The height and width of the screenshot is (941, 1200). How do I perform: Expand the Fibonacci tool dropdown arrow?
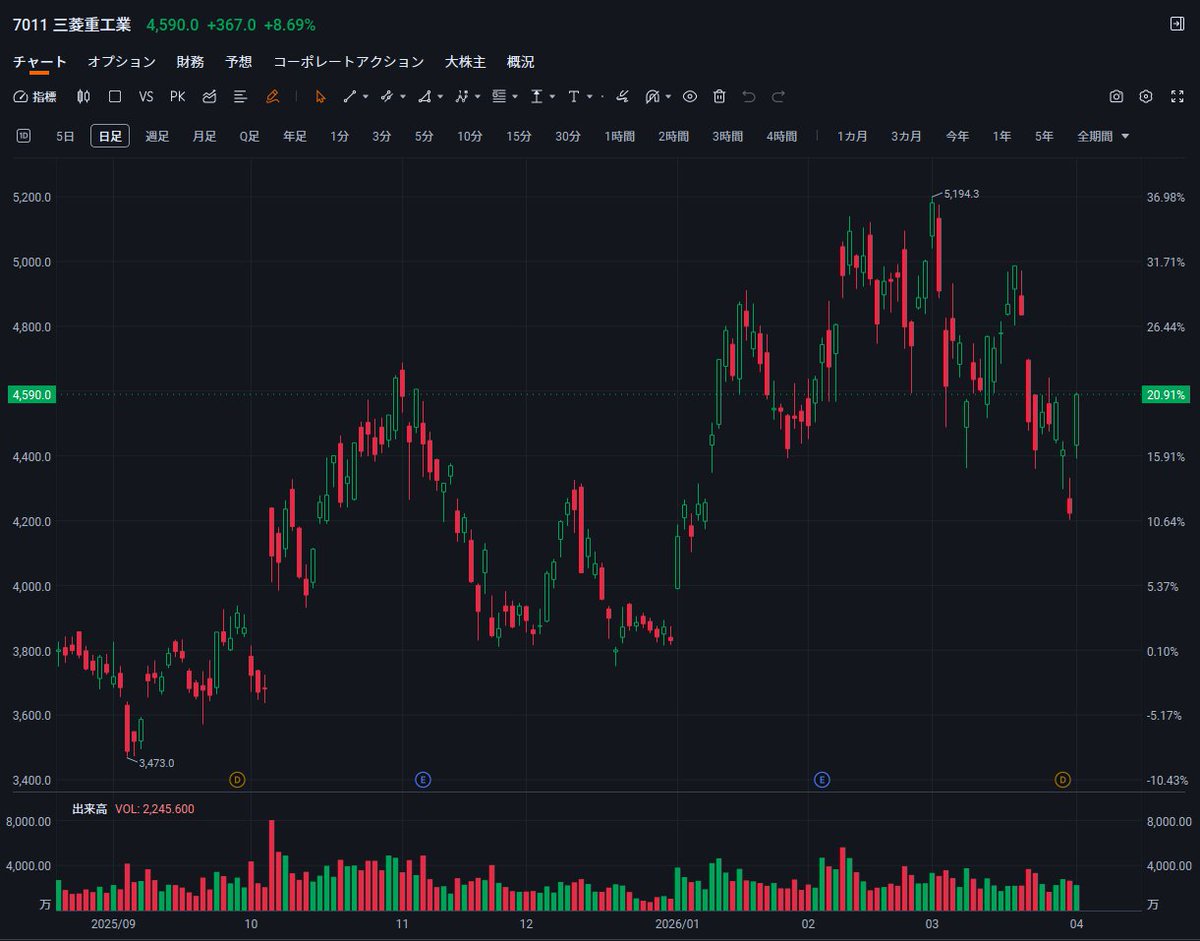(x=514, y=97)
